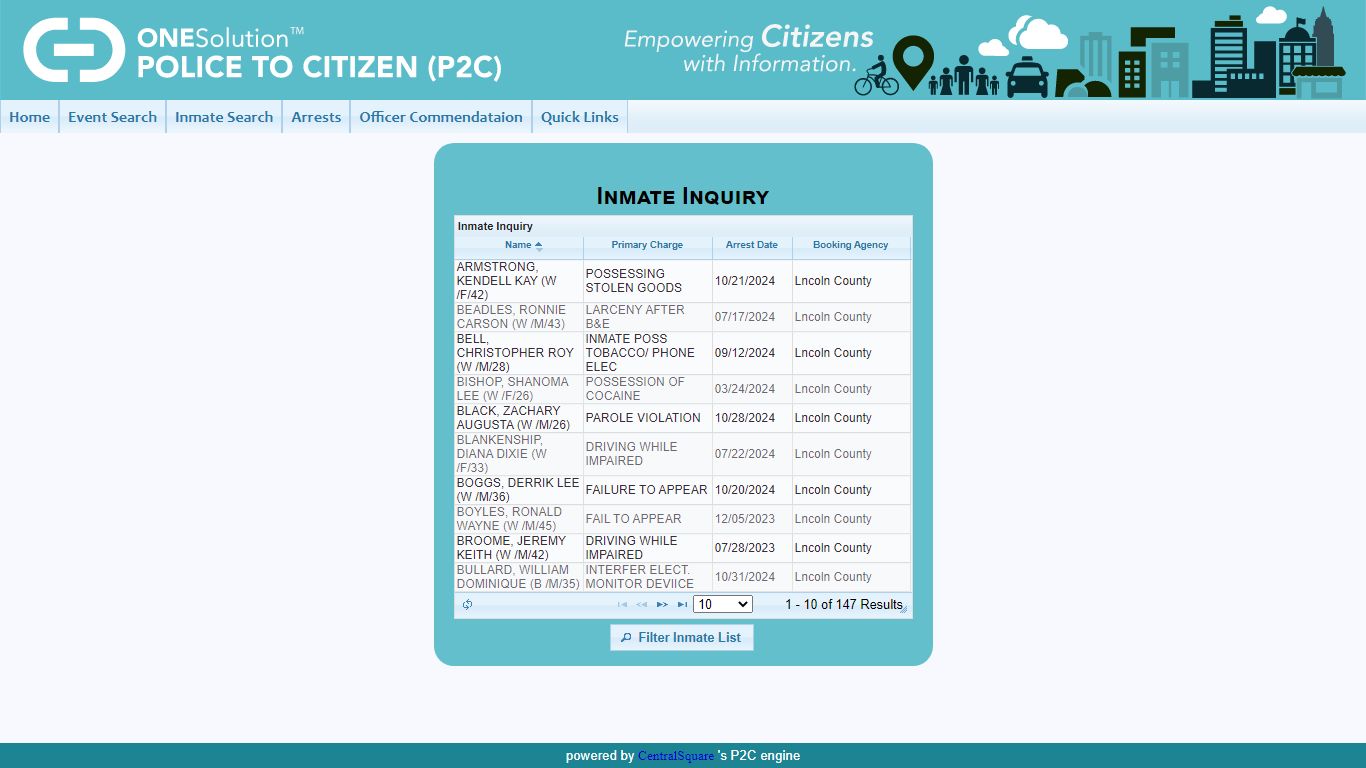Go to next page of results
Viewport: 1366px width, 768px height.
click(662, 604)
